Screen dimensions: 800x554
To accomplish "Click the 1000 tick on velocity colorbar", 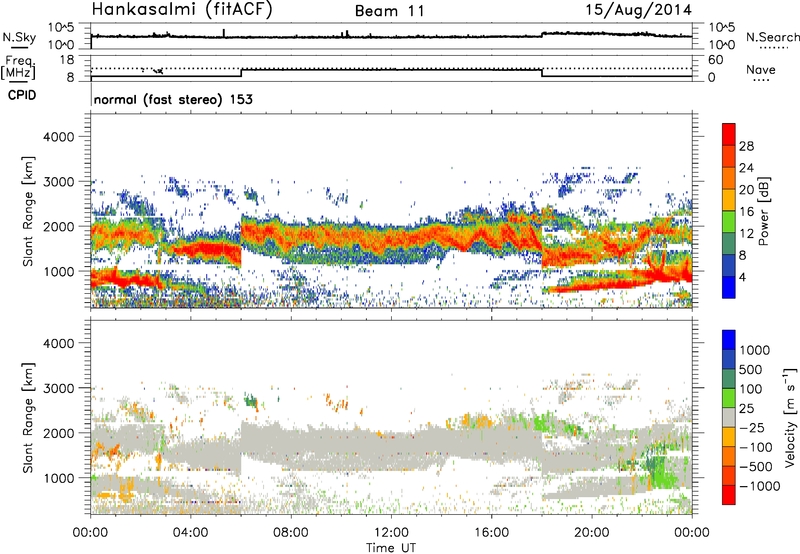I will (x=754, y=350).
